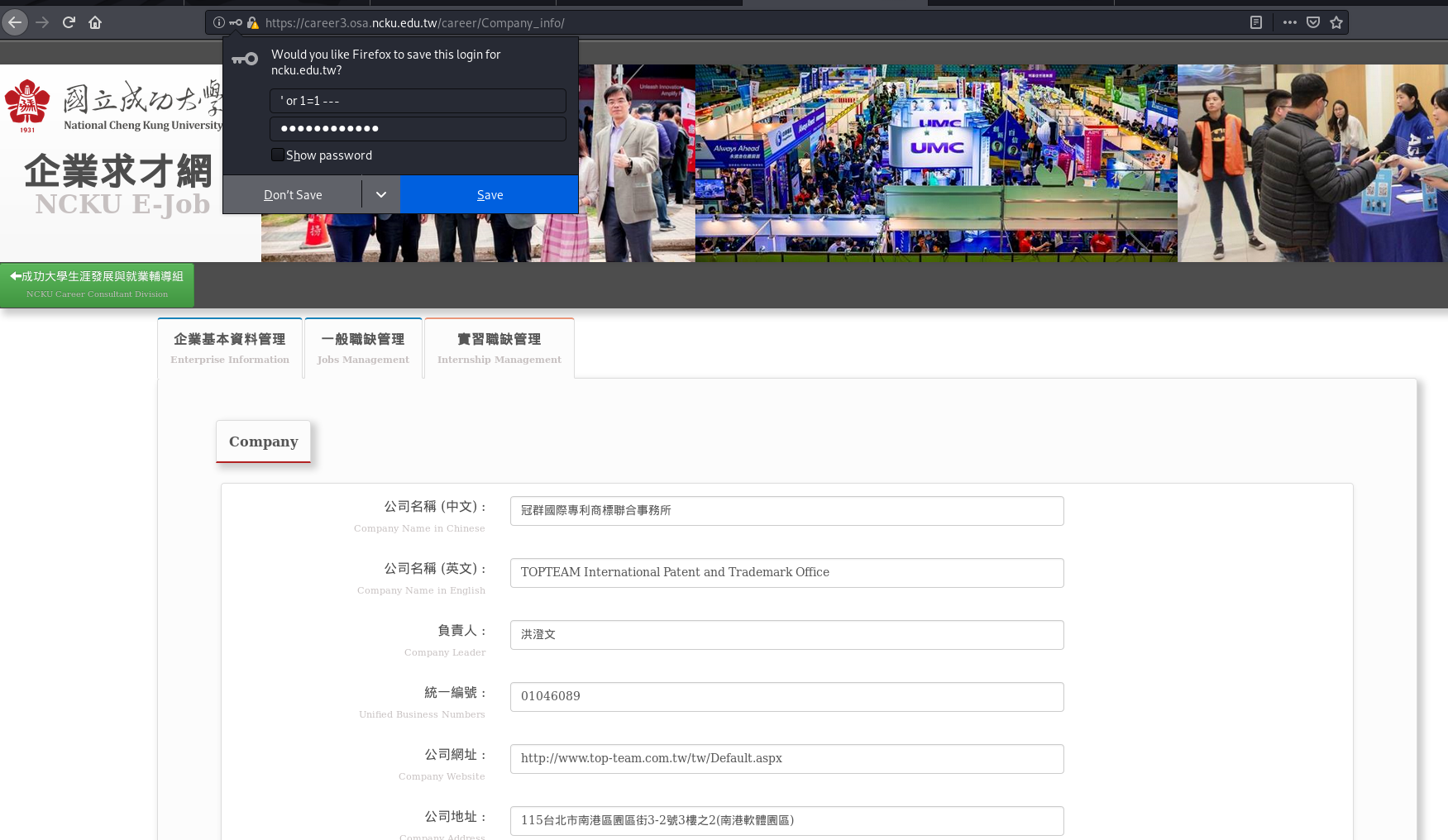This screenshot has width=1448, height=840.
Task: Click the Company Website URL field
Action: click(x=786, y=759)
